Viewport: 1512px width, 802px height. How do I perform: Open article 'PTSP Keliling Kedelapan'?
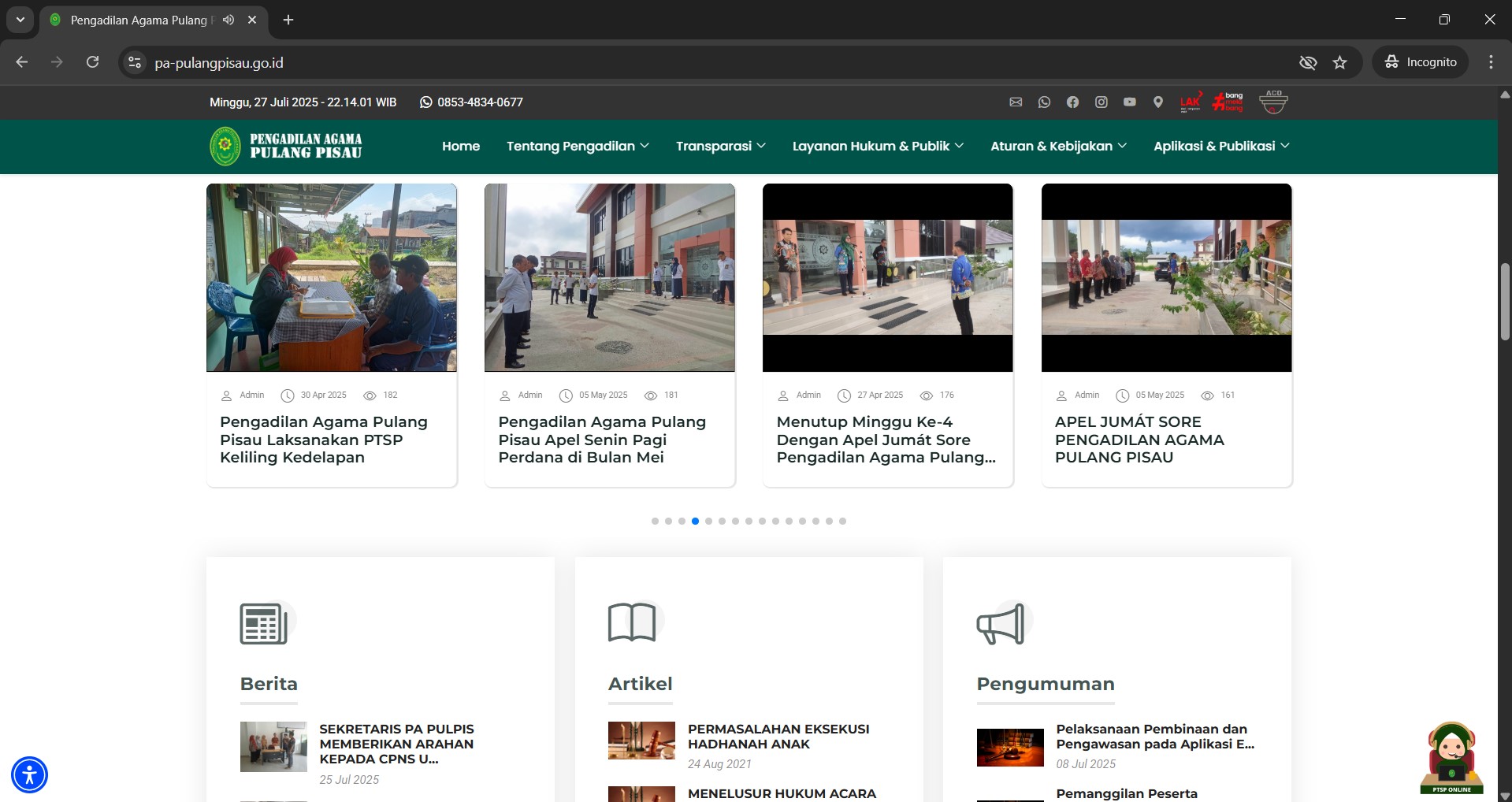(x=323, y=440)
